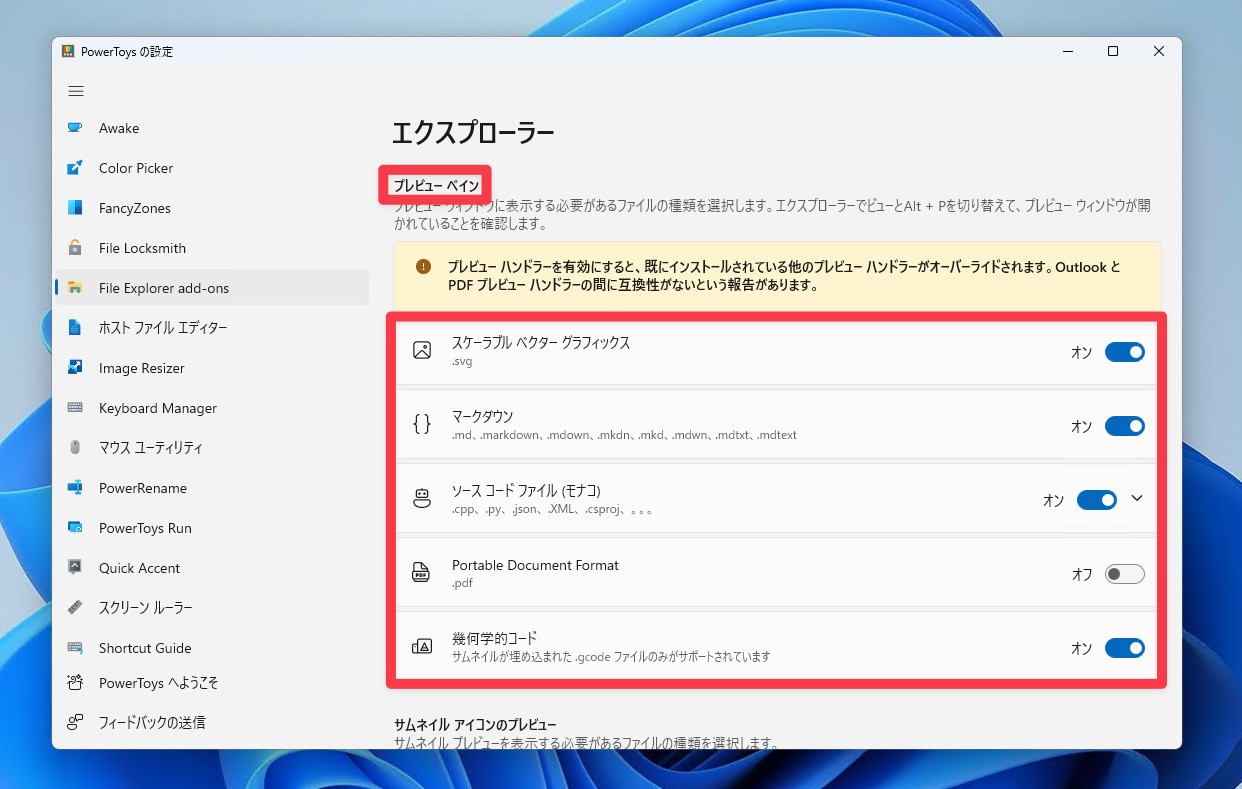
Task: Click the FancyZones layout icon
Action: click(x=75, y=208)
